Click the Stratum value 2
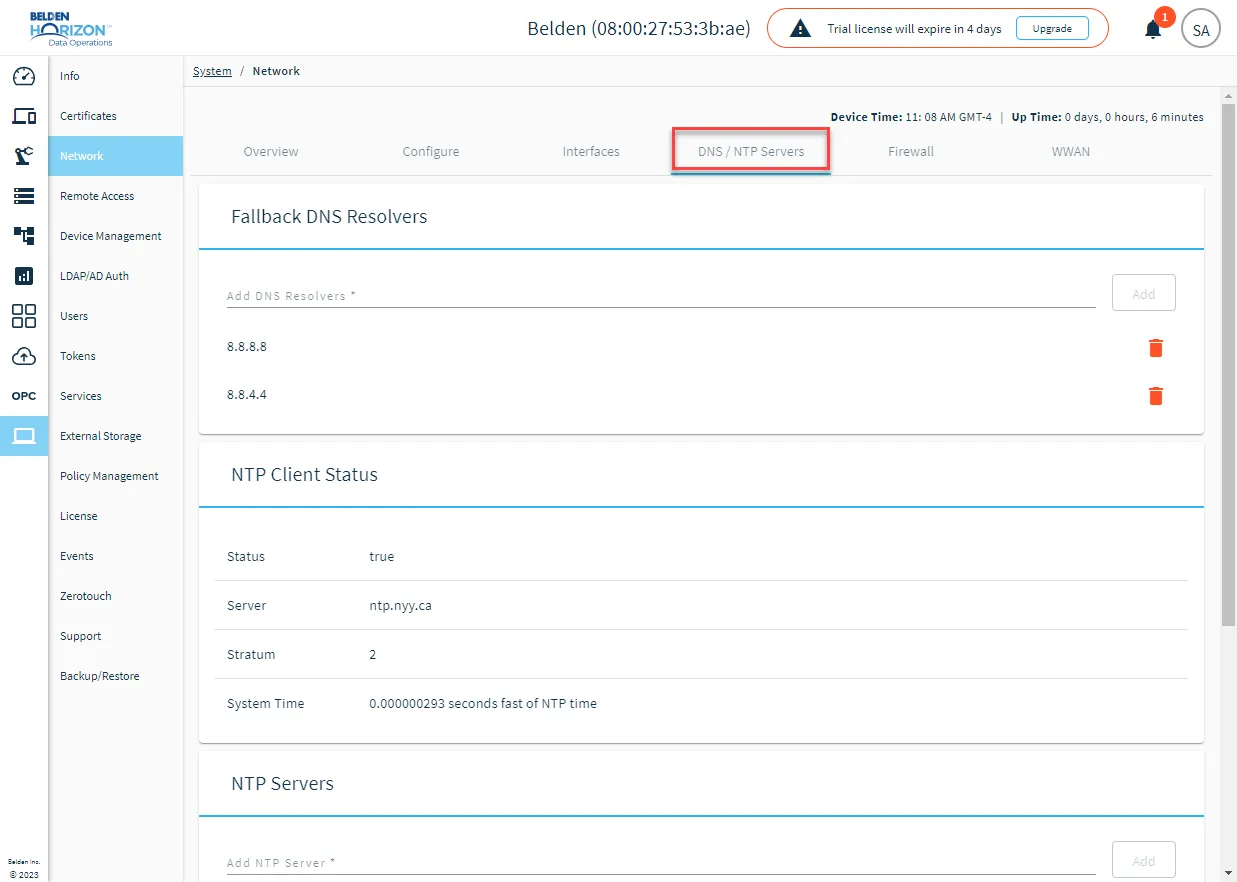The height and width of the screenshot is (882, 1237). (373, 654)
